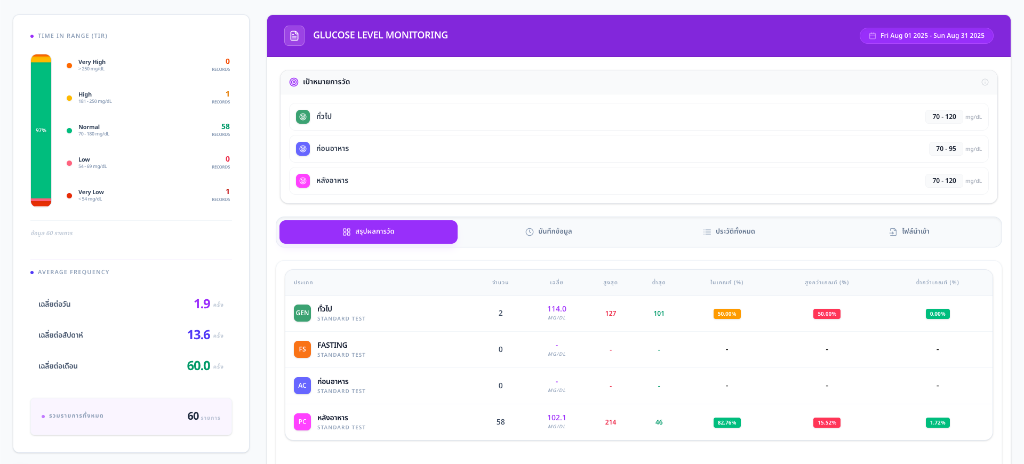Click the orange FS fasting badge

click(x=302, y=350)
